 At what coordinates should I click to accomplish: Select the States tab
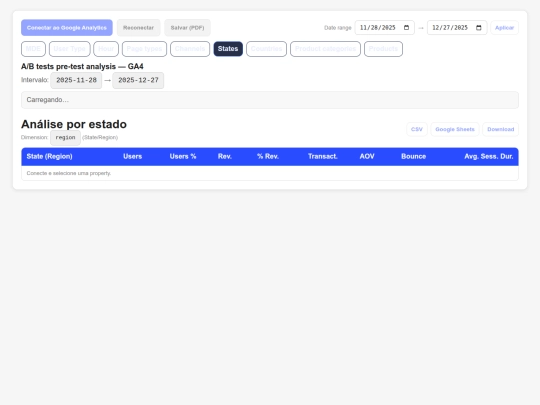(x=228, y=49)
